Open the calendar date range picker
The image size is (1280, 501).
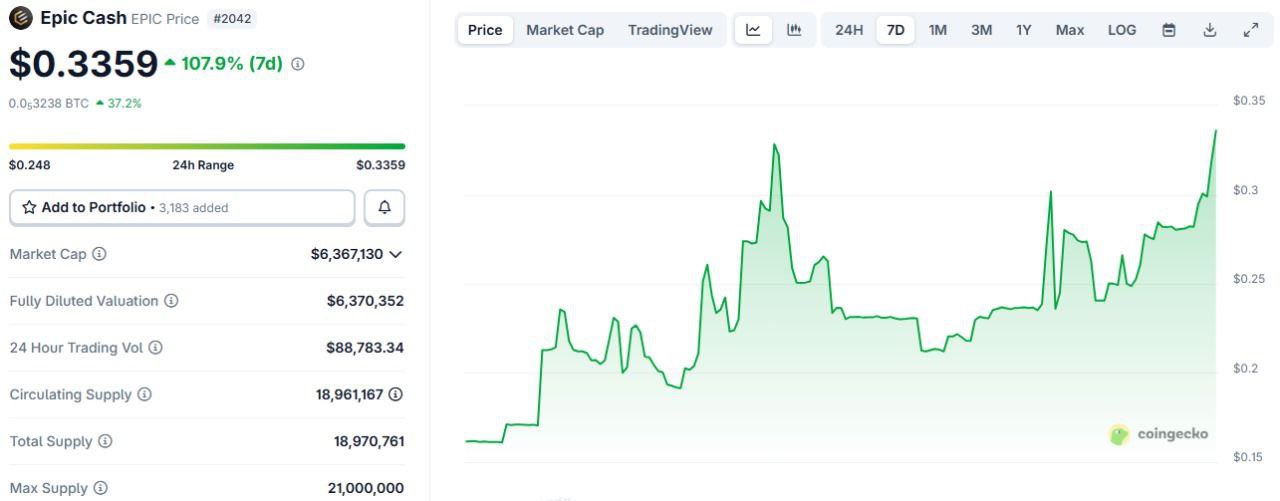click(x=1169, y=30)
